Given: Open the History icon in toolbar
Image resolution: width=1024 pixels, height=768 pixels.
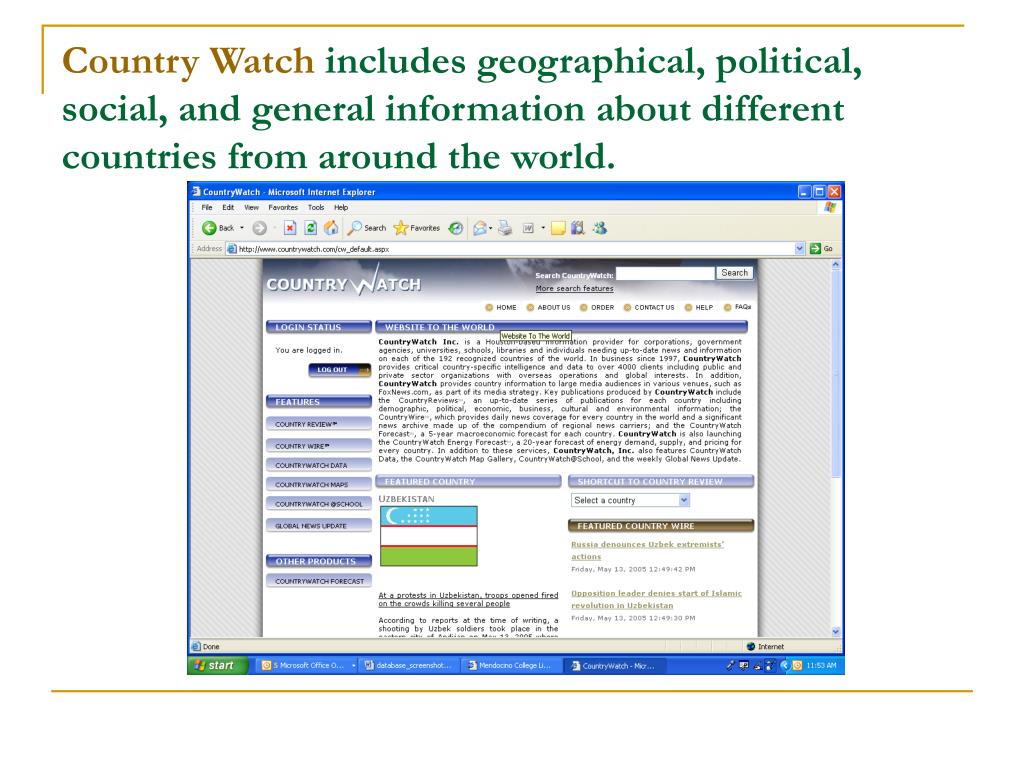Looking at the screenshot, I should [x=456, y=228].
